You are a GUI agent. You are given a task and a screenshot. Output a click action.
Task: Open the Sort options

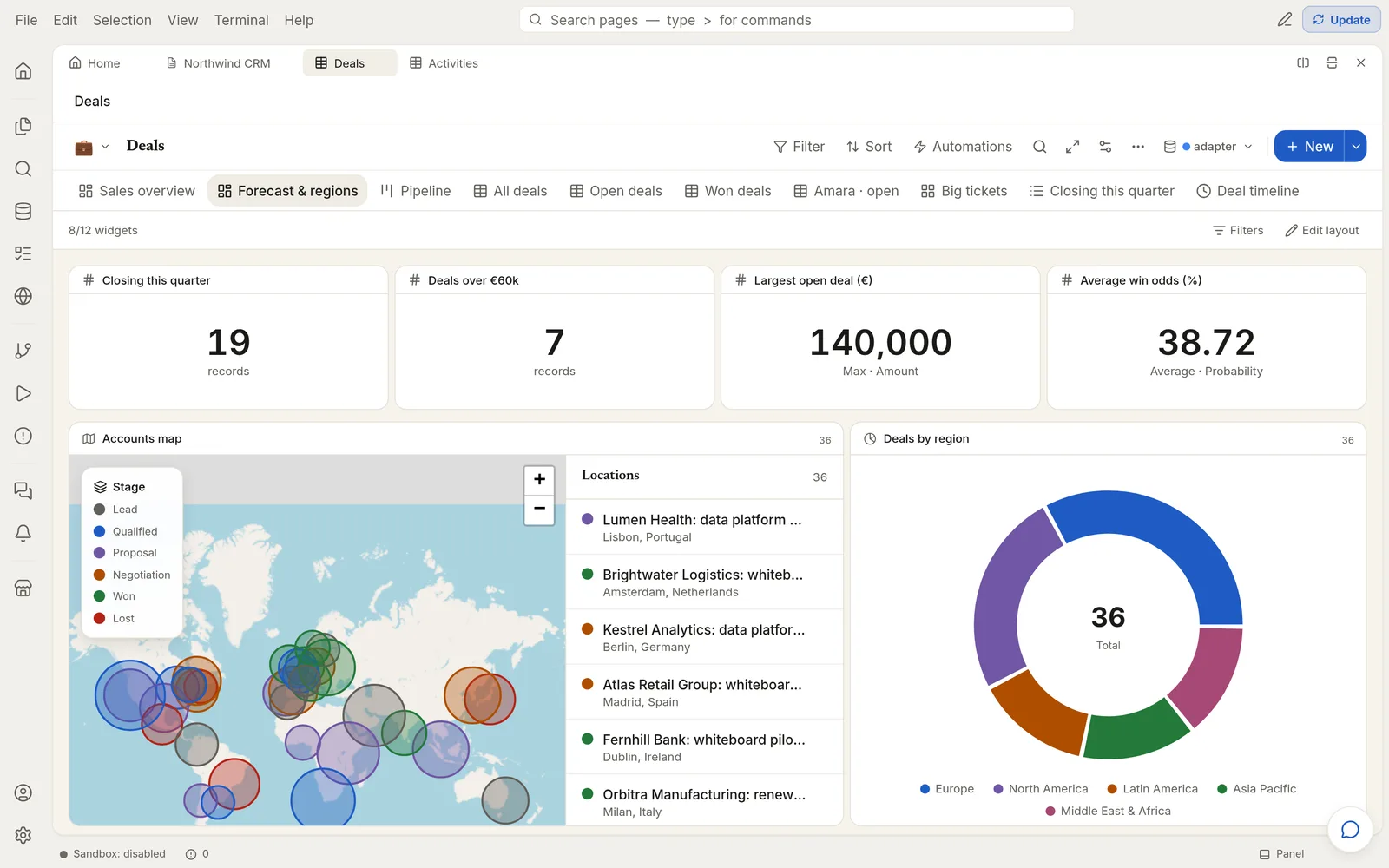coord(869,147)
